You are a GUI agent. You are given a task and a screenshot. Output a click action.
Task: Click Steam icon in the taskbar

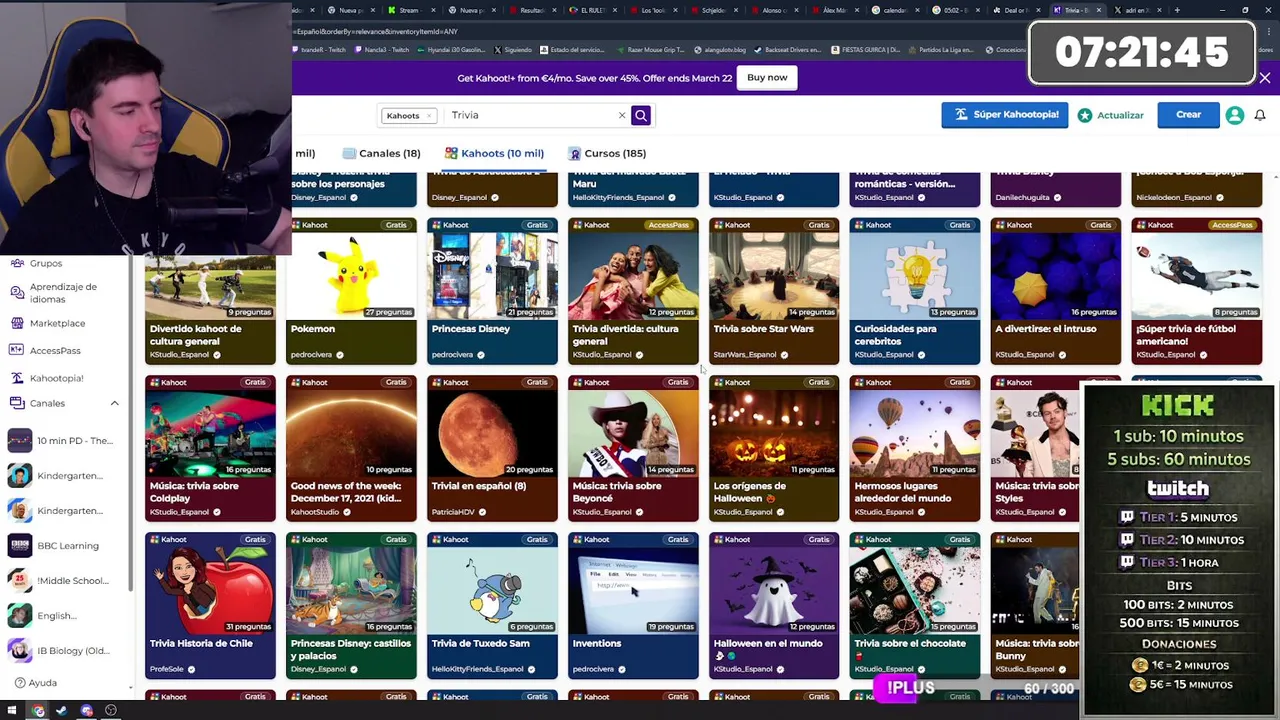tap(62, 711)
